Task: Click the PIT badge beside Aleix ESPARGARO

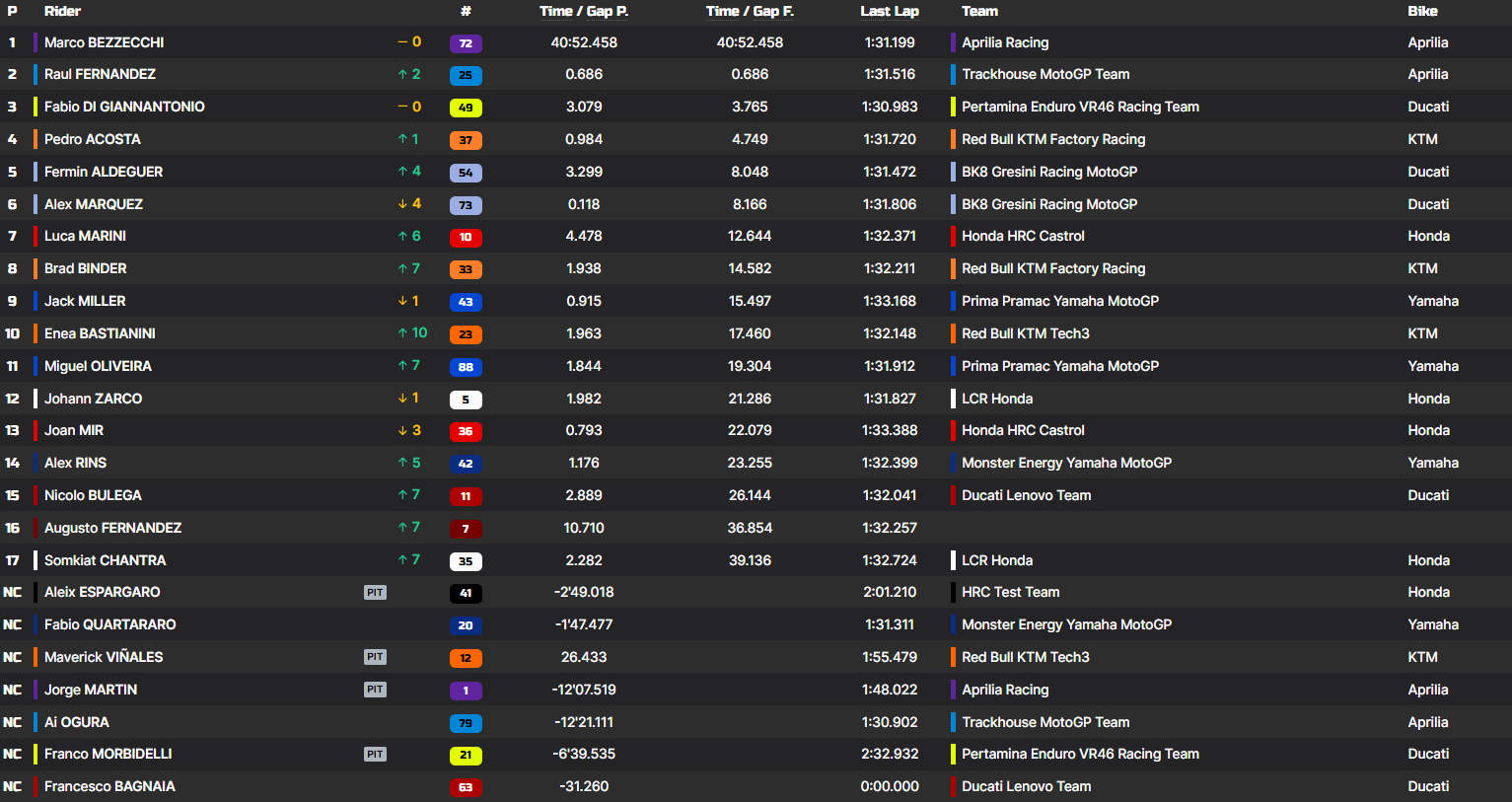Action: coord(375,593)
